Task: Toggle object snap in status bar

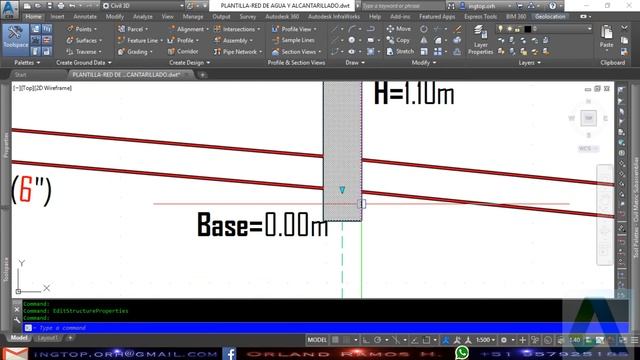Action: pos(426,340)
